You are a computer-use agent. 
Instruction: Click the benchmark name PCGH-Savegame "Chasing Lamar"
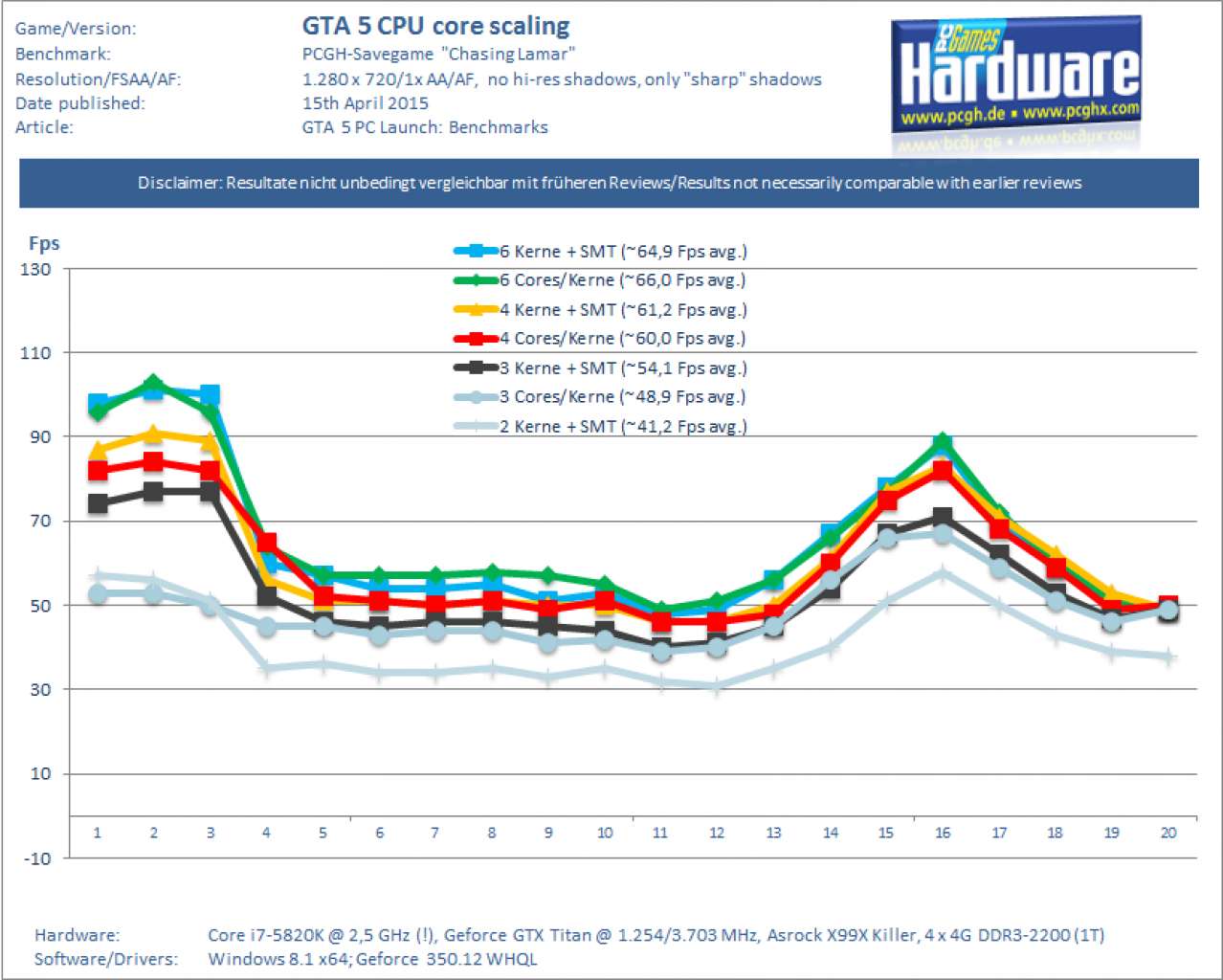coord(439,55)
